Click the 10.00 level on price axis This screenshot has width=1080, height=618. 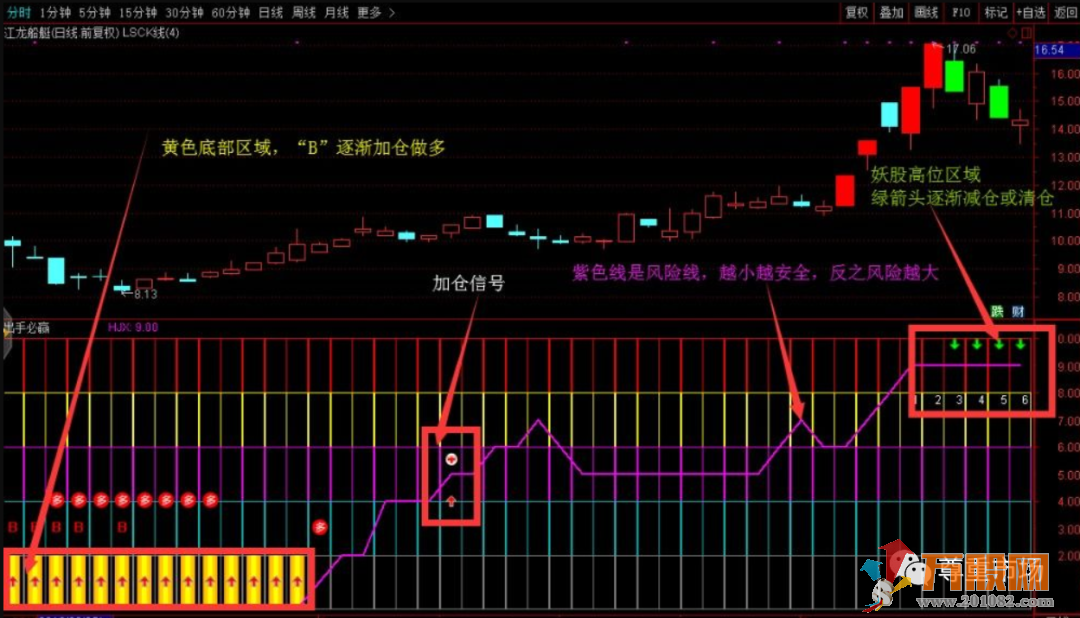[x=1065, y=240]
